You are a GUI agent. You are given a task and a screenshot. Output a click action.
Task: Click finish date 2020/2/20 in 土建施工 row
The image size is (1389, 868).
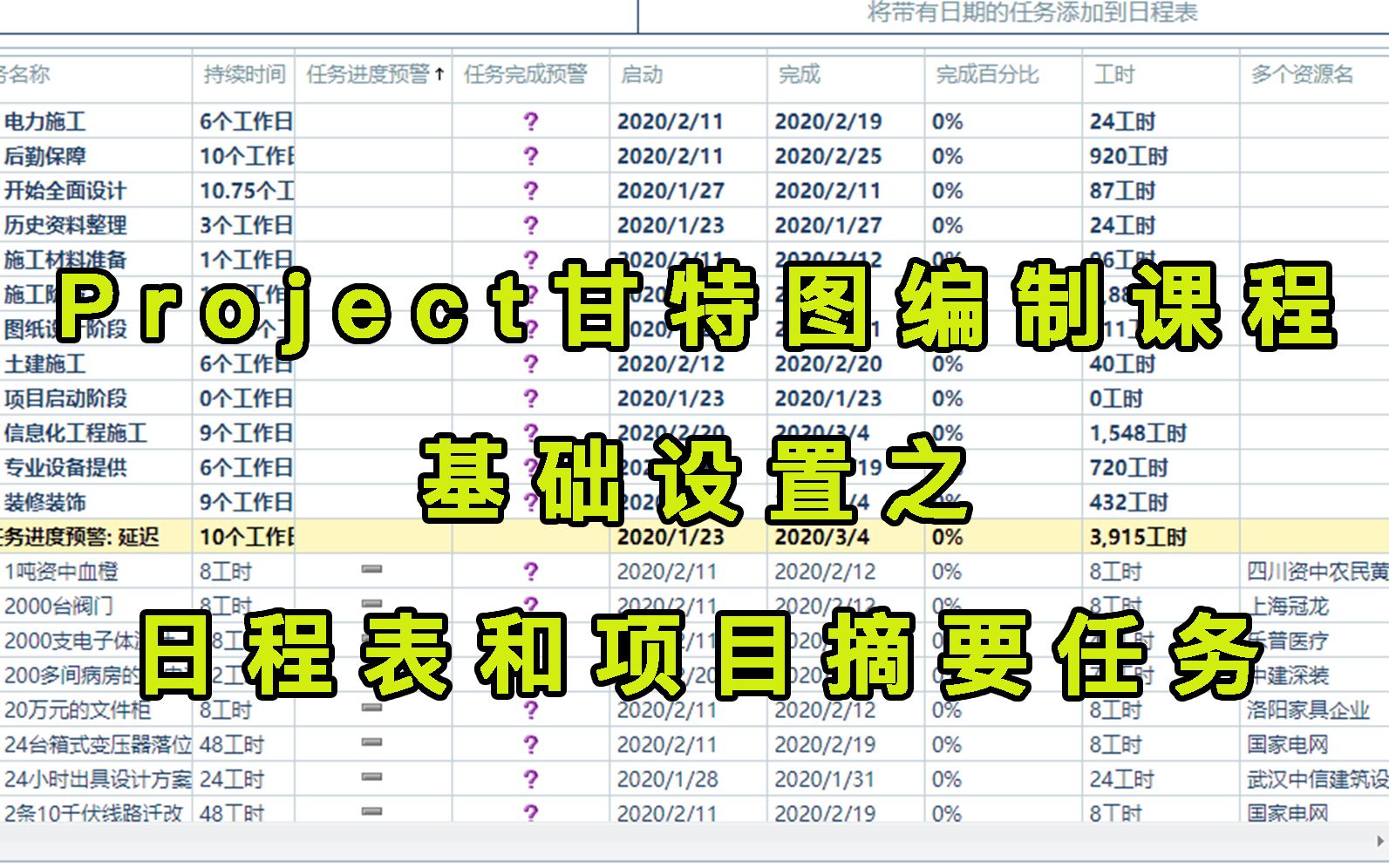point(828,363)
